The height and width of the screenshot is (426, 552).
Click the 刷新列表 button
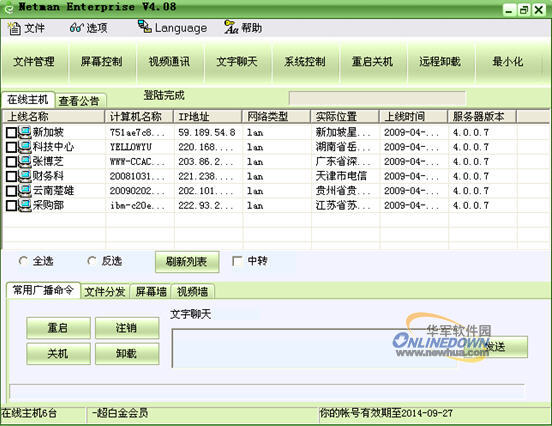coord(187,262)
